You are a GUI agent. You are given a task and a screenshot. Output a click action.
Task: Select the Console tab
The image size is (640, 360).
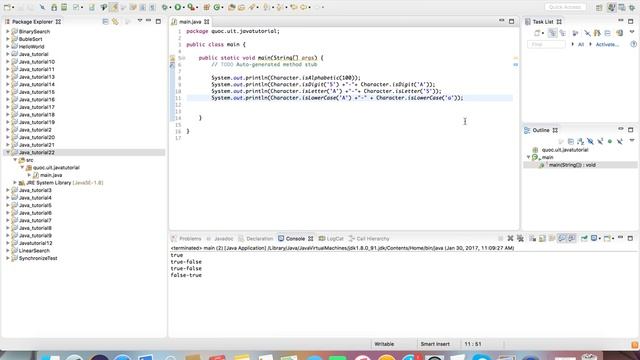tap(296, 239)
